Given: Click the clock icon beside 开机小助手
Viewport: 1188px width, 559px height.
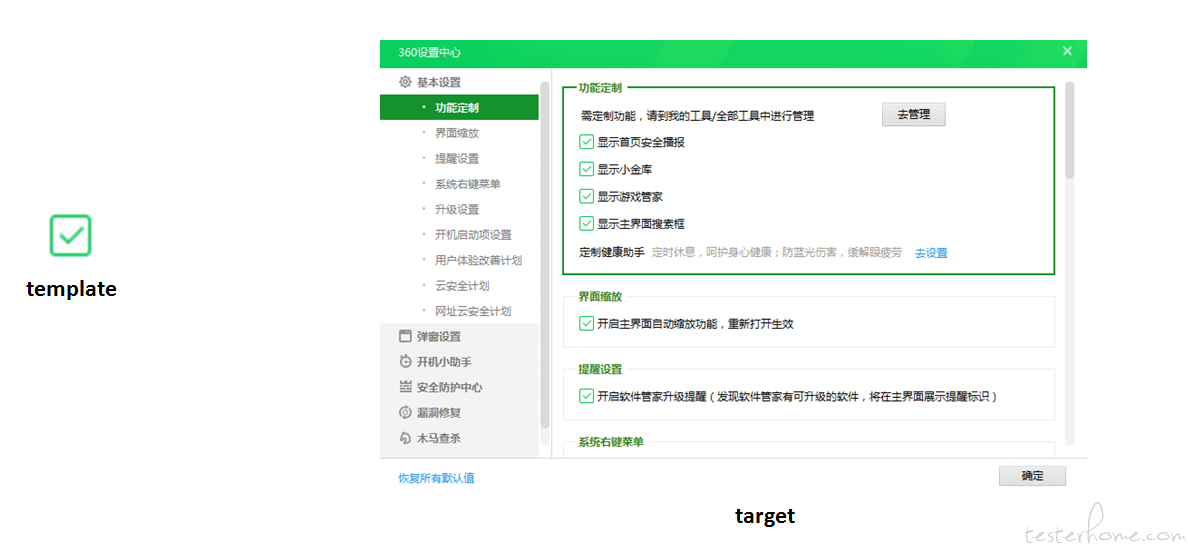Looking at the screenshot, I should 405,361.
